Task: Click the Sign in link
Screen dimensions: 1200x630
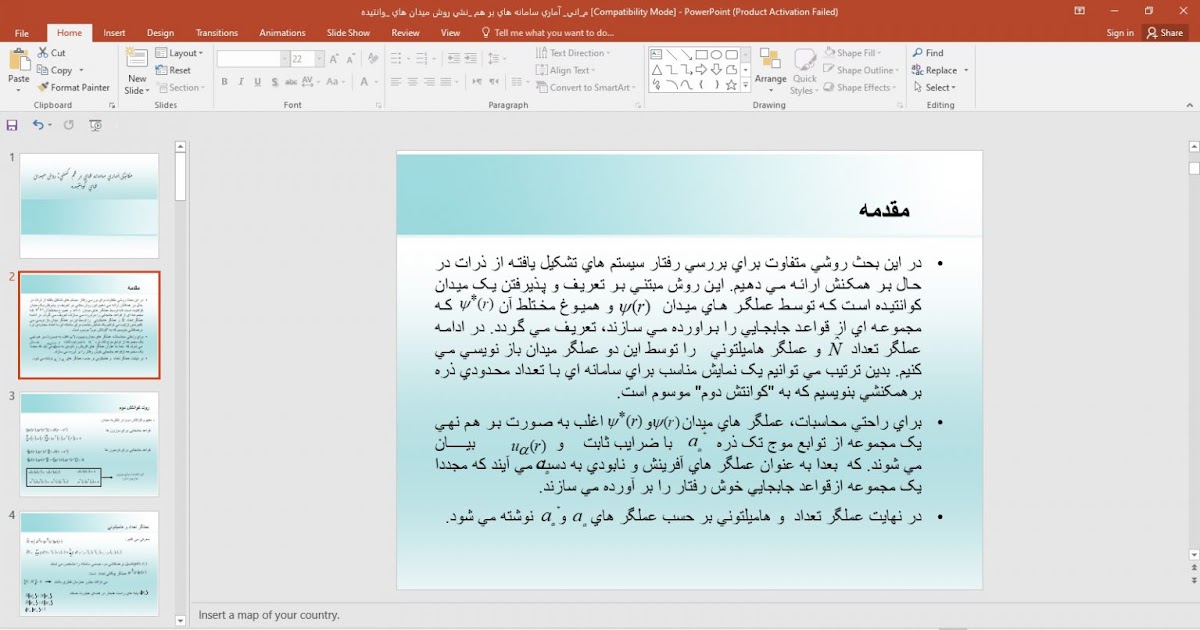Action: [1120, 33]
